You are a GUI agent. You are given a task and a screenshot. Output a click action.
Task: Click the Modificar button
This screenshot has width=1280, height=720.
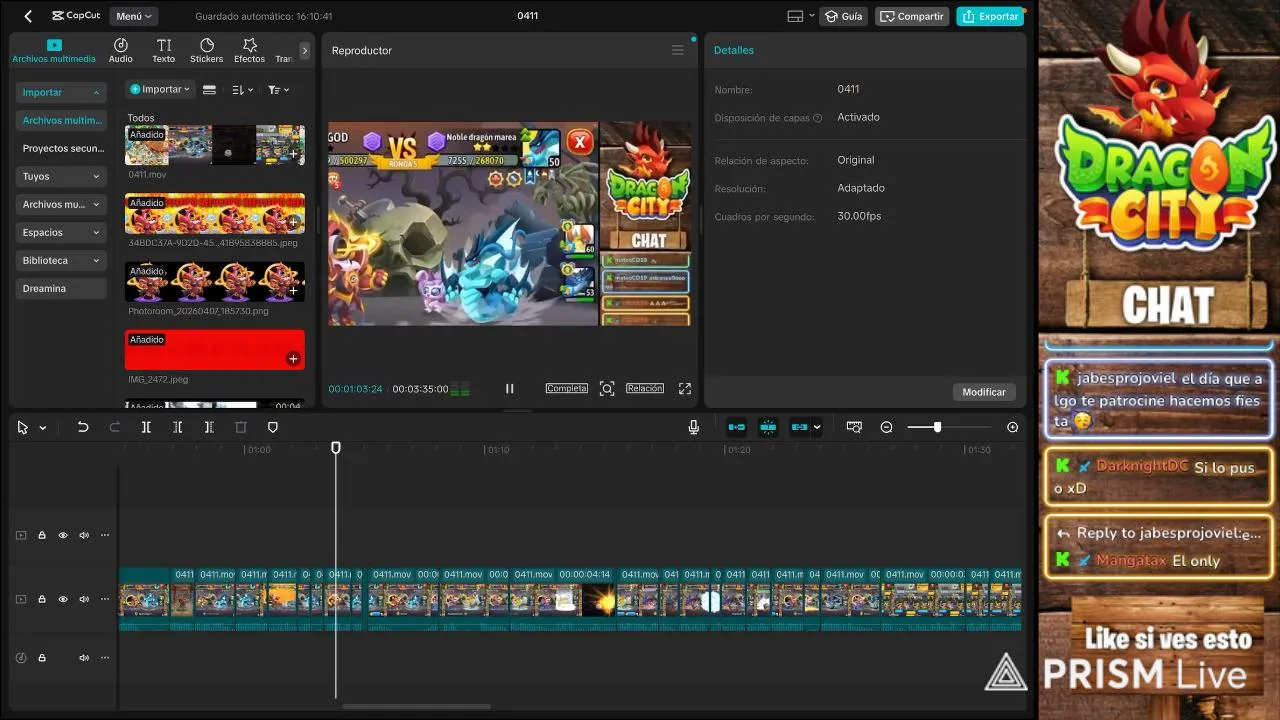tap(984, 392)
